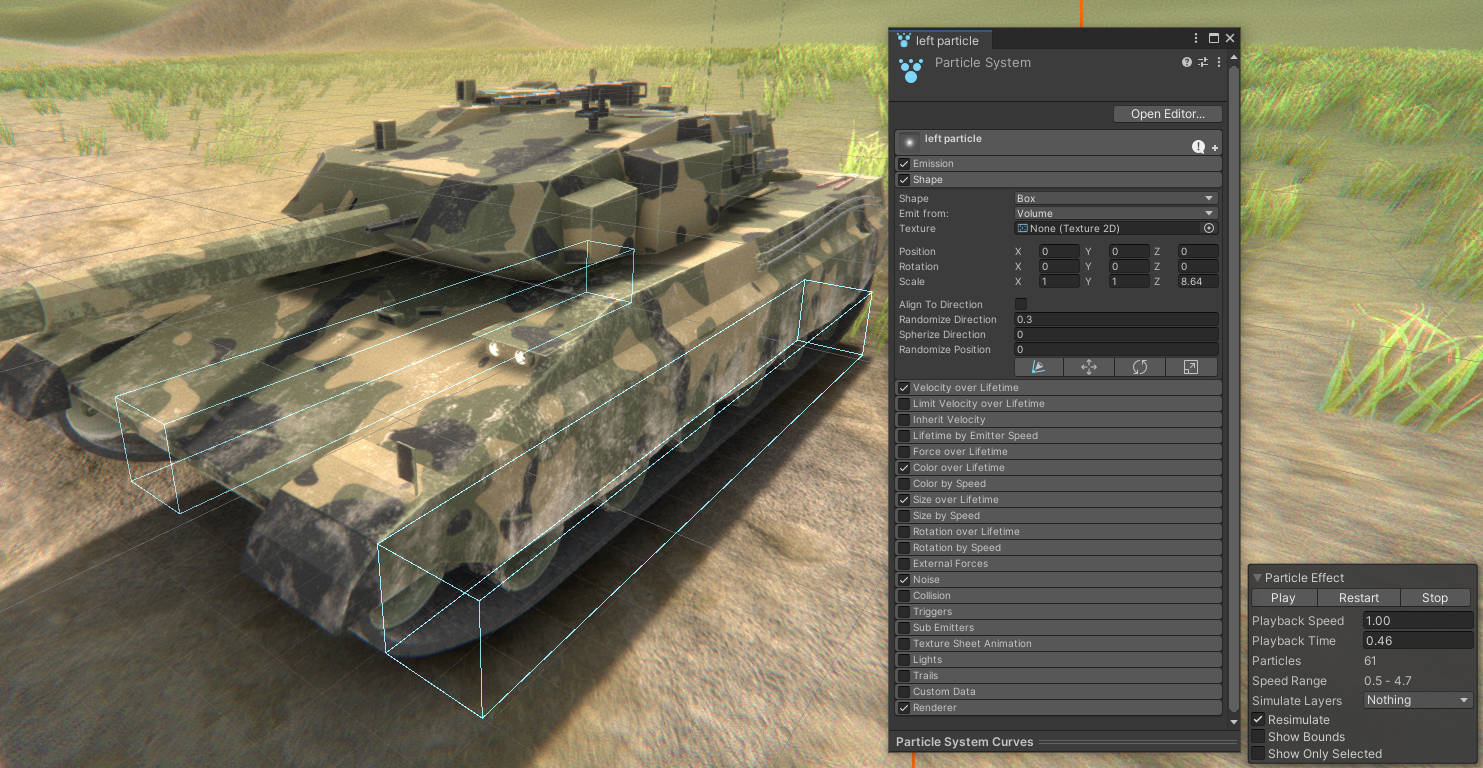Select the left particle inspector tab
1483x768 pixels.
(940, 40)
